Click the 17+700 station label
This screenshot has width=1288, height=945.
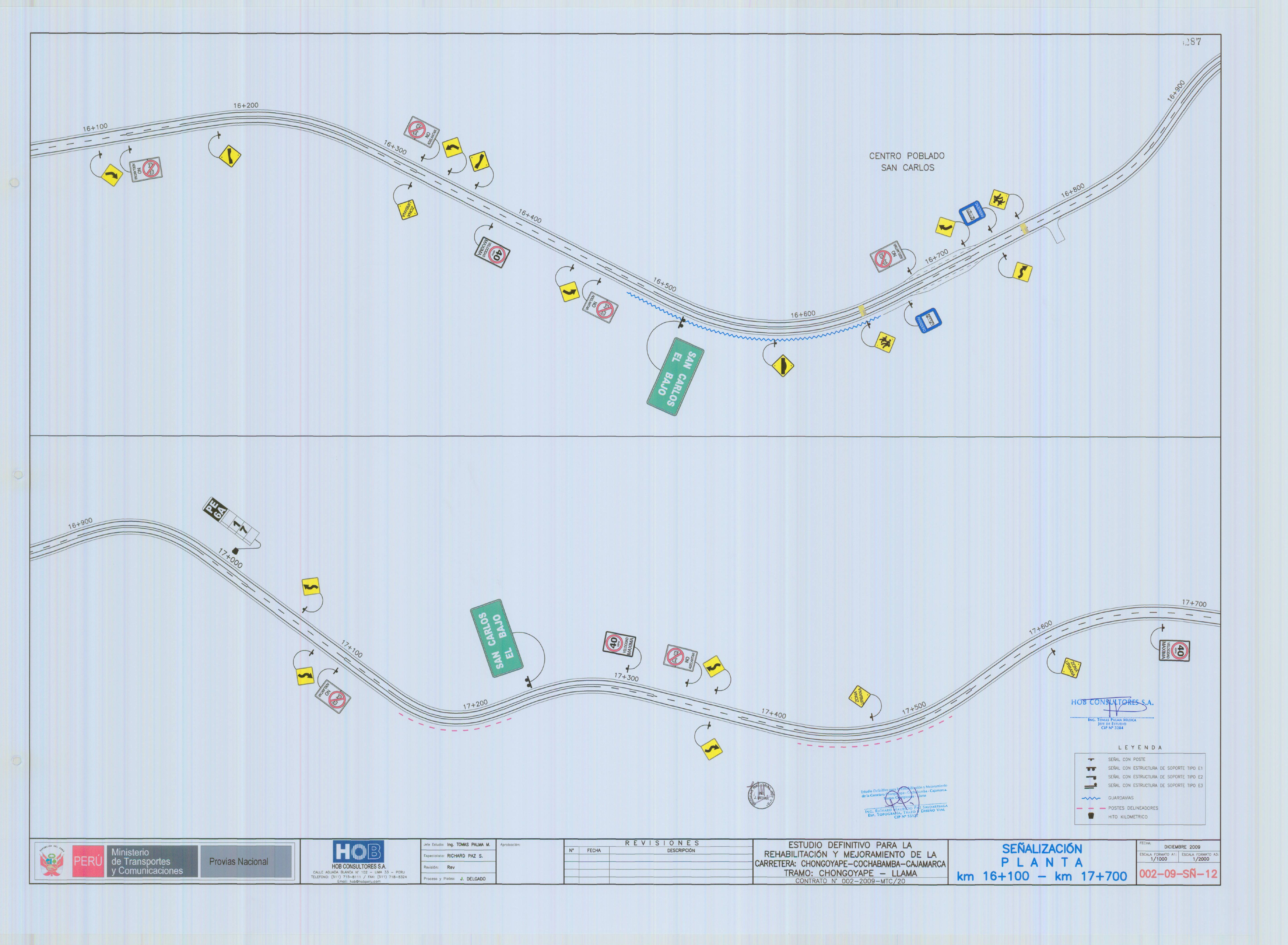1194,604
